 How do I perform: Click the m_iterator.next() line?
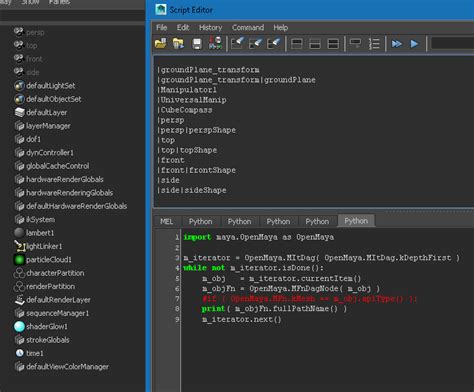pyautogui.click(x=242, y=319)
